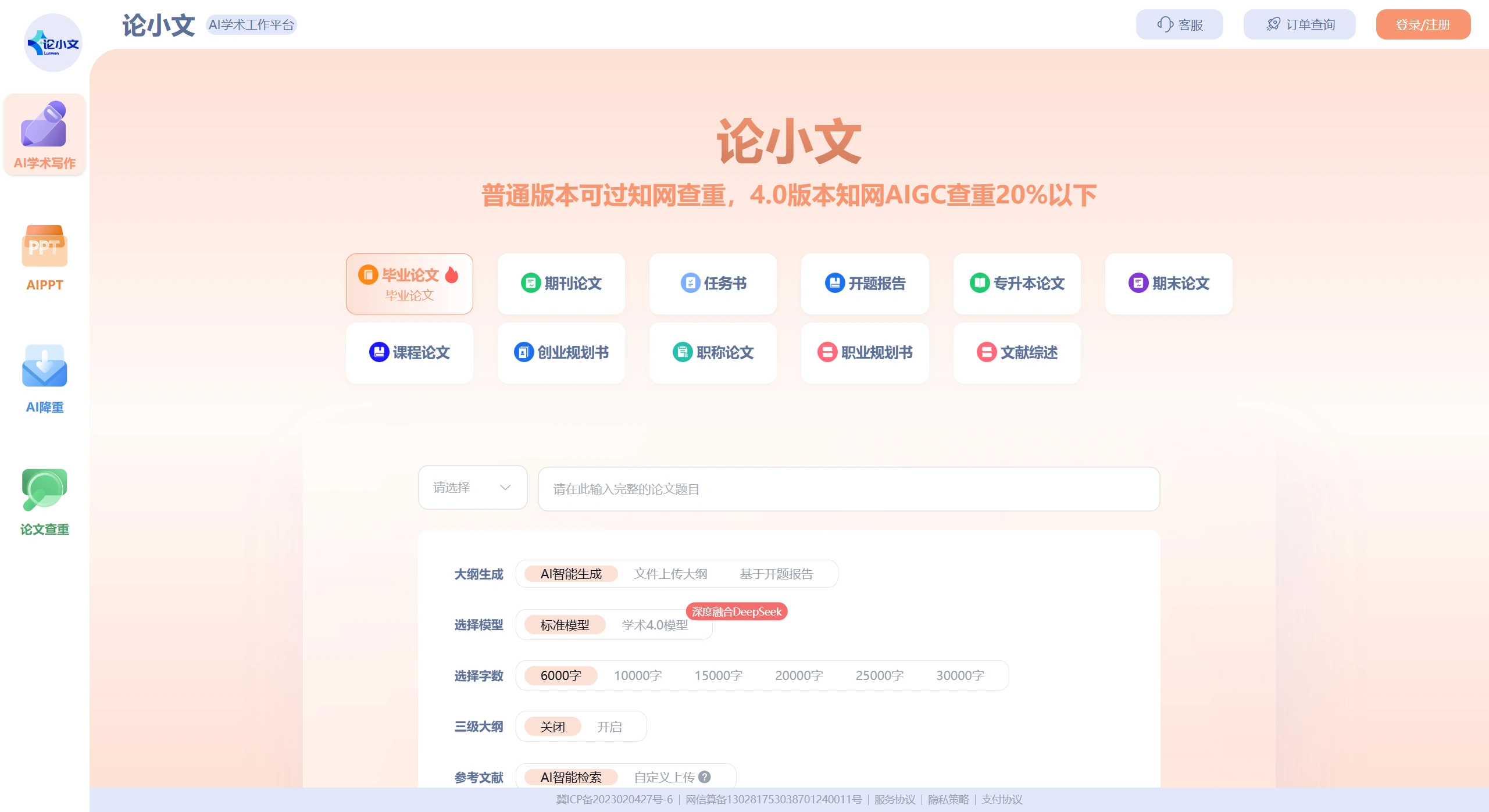The image size is (1489, 812).
Task: Switch outline generation to 基于开题报告
Action: point(777,574)
